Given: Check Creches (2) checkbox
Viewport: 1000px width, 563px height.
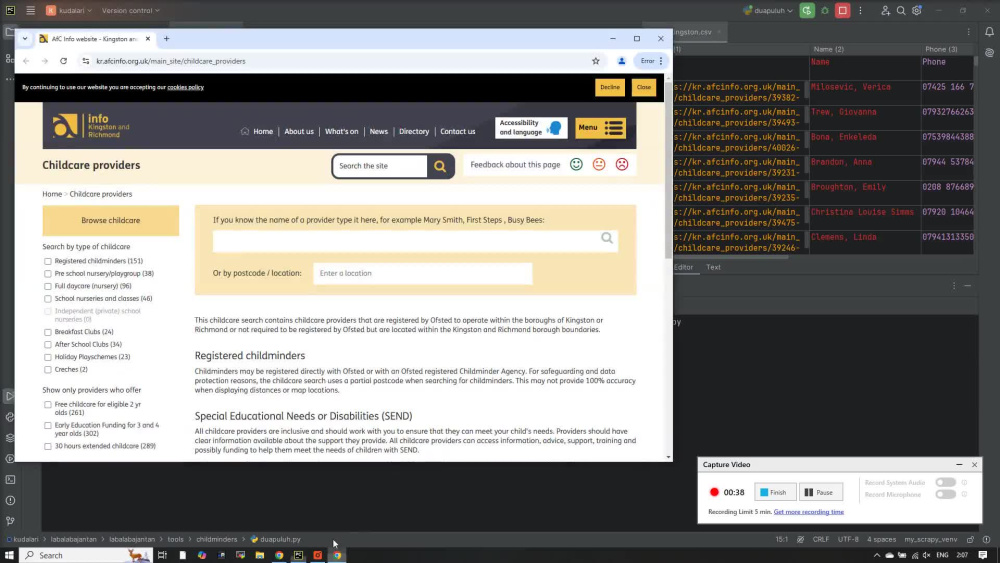Looking at the screenshot, I should pos(48,370).
